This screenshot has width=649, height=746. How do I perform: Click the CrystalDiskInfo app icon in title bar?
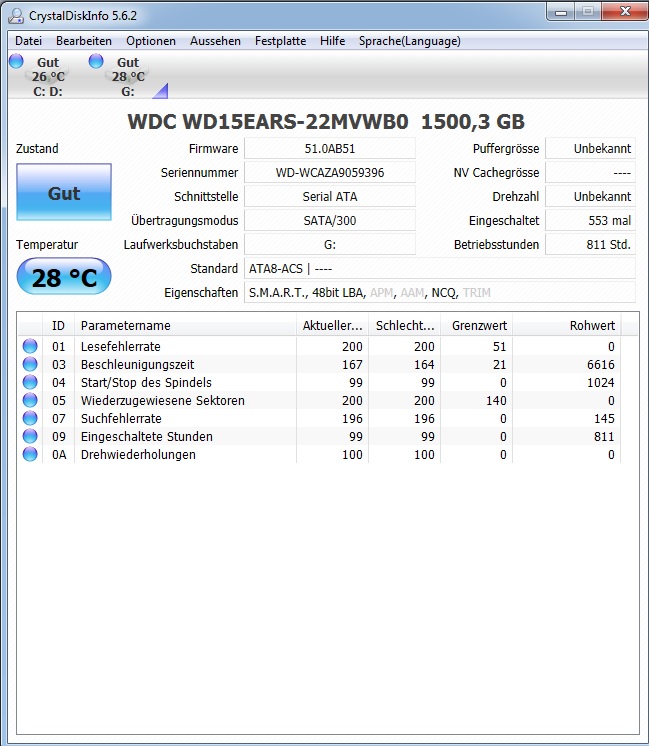(x=16, y=16)
